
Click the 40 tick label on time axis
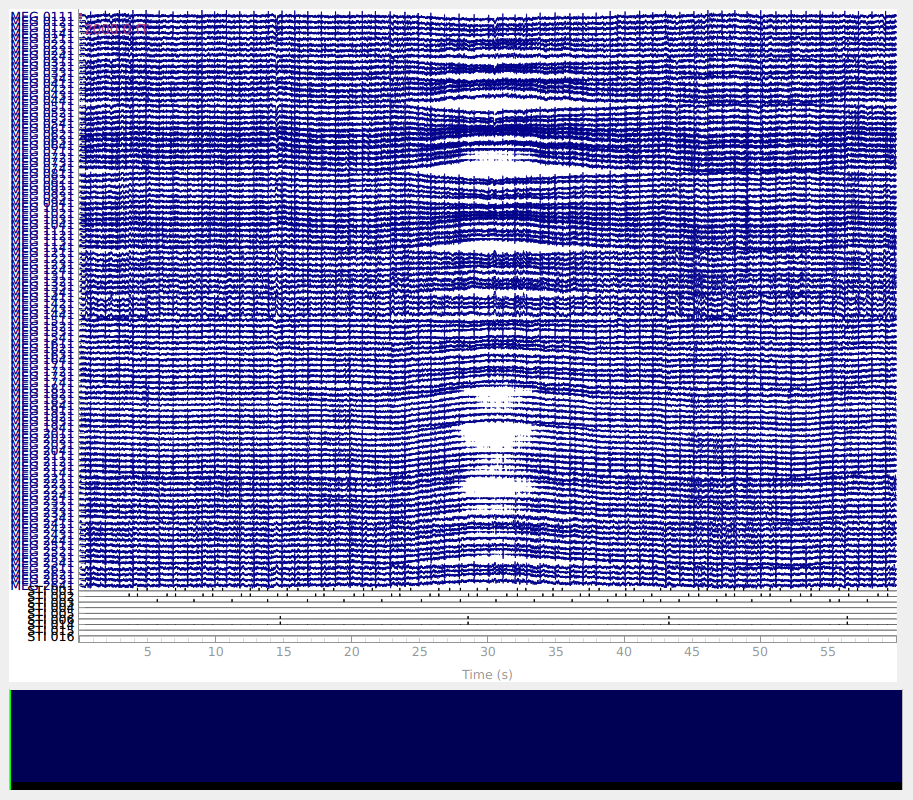click(624, 652)
